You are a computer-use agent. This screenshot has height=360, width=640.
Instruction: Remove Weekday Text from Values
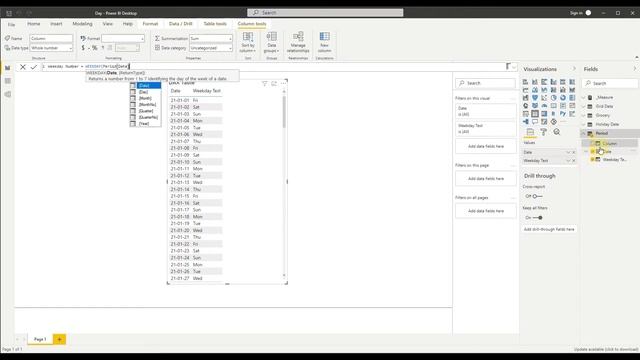pyautogui.click(x=573, y=161)
